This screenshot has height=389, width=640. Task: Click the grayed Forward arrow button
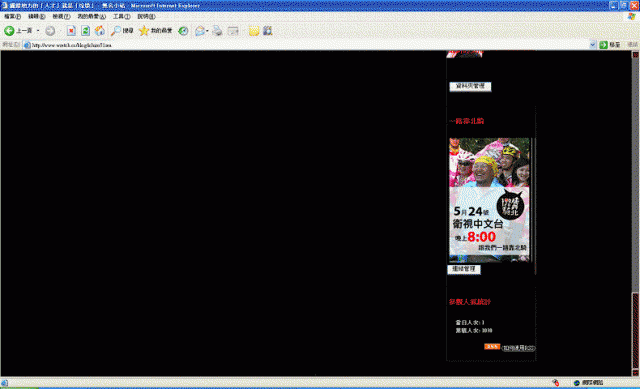point(50,31)
